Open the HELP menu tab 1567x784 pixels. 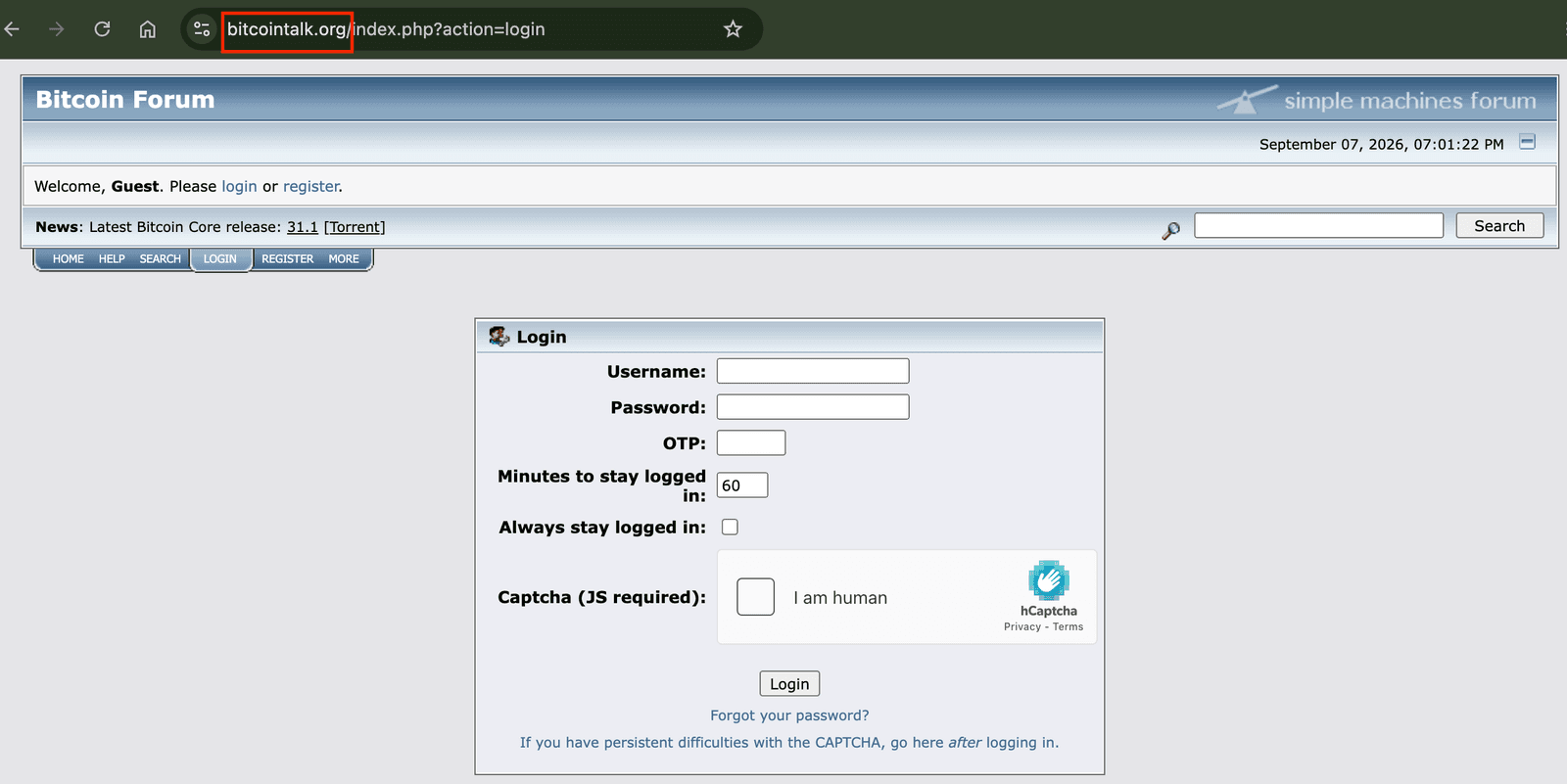point(112,259)
